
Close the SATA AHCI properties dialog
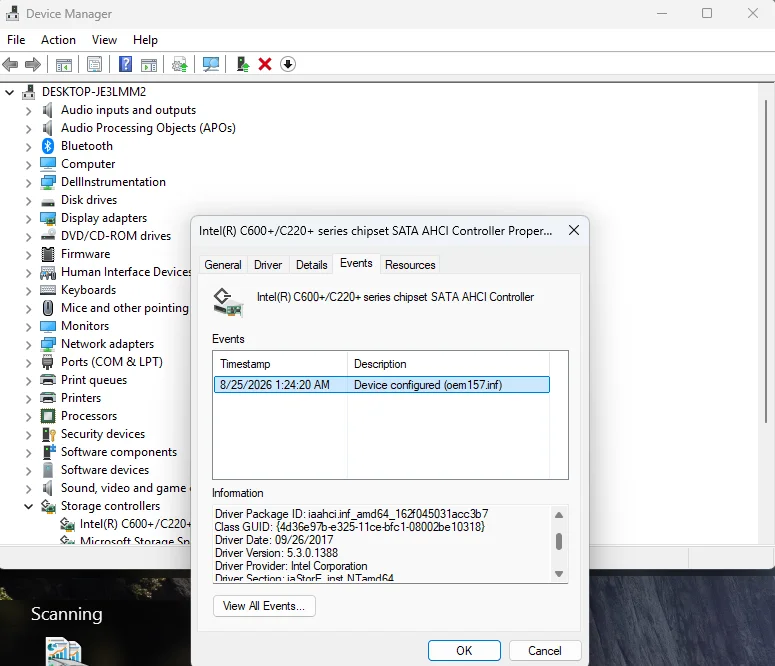coord(574,230)
